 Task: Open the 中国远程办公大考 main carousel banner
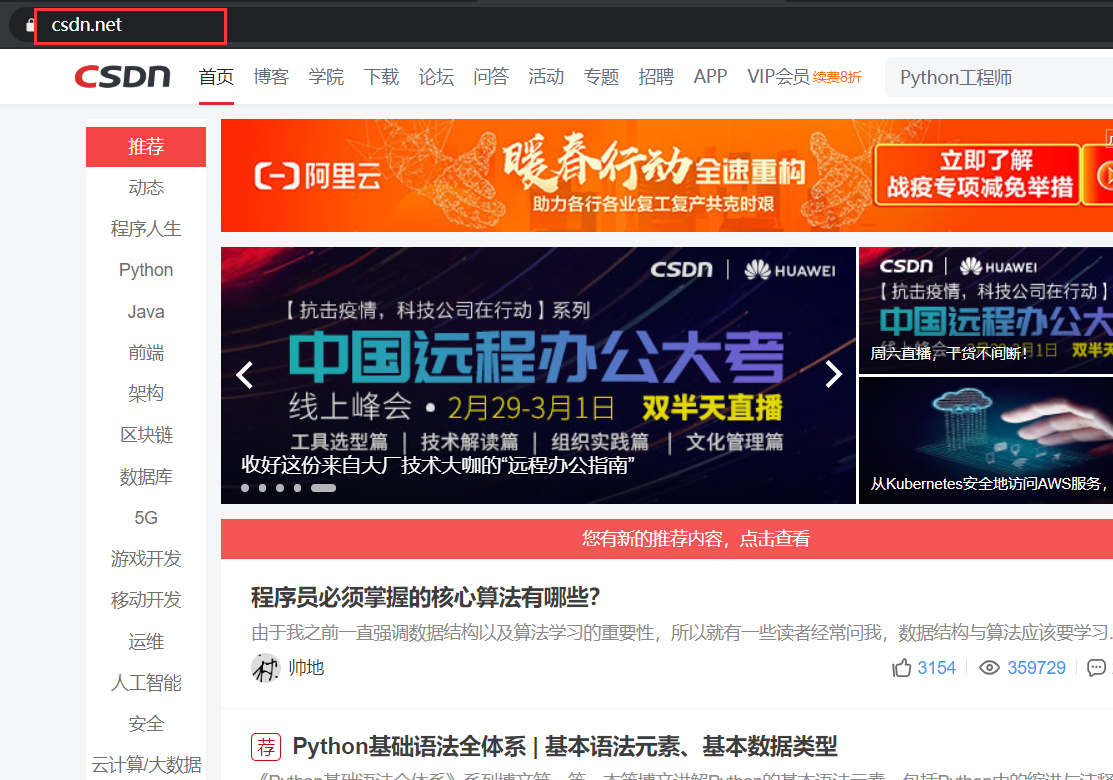click(538, 375)
